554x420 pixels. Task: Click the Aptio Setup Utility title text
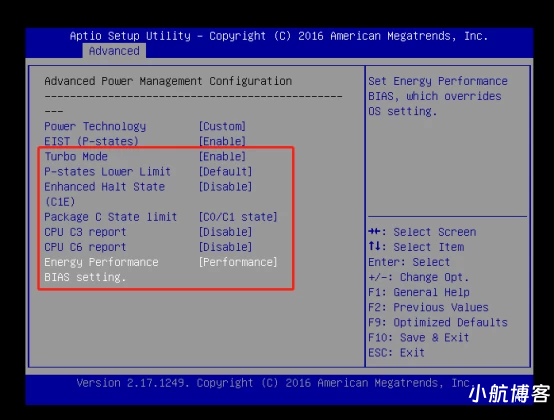tap(279, 36)
